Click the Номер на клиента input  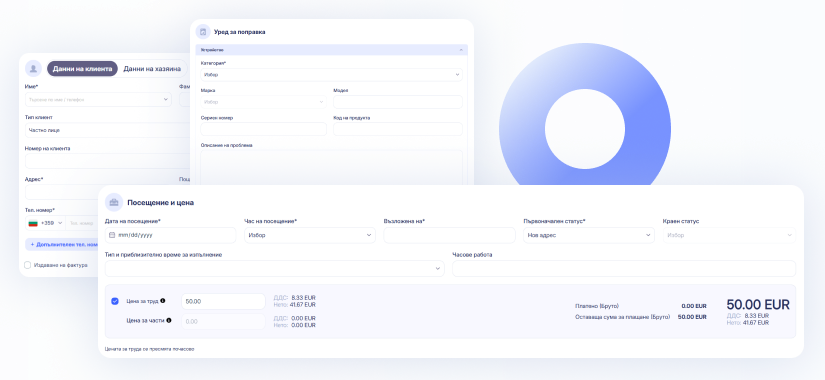pyautogui.click(x=108, y=161)
